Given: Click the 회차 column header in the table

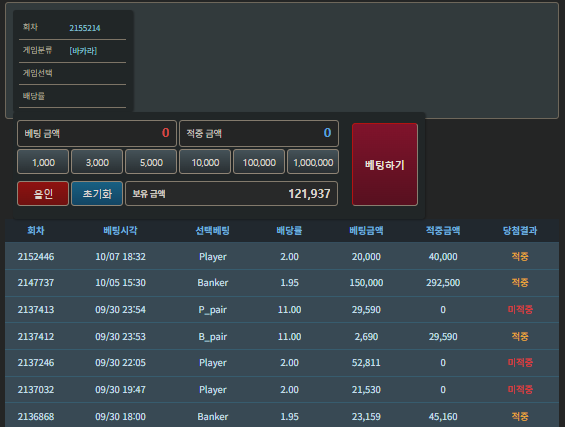Looking at the screenshot, I should [x=36, y=231].
